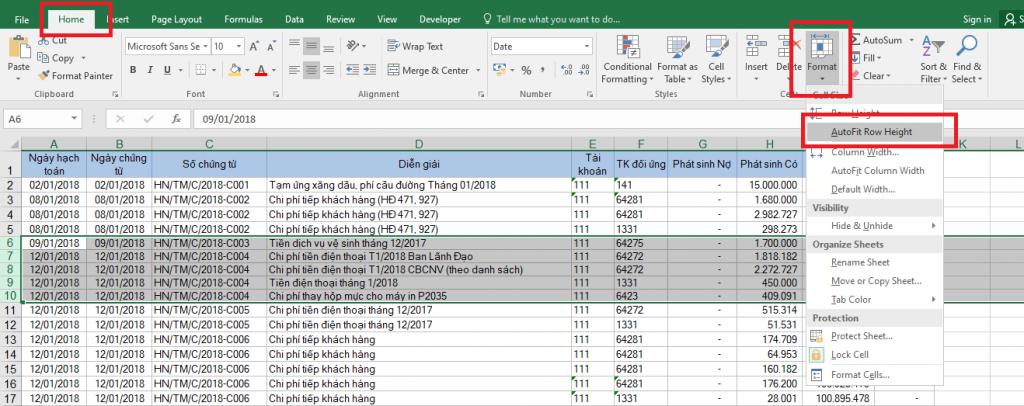Apply bold formatting with the B icon
This screenshot has width=1024, height=406.
[x=132, y=70]
